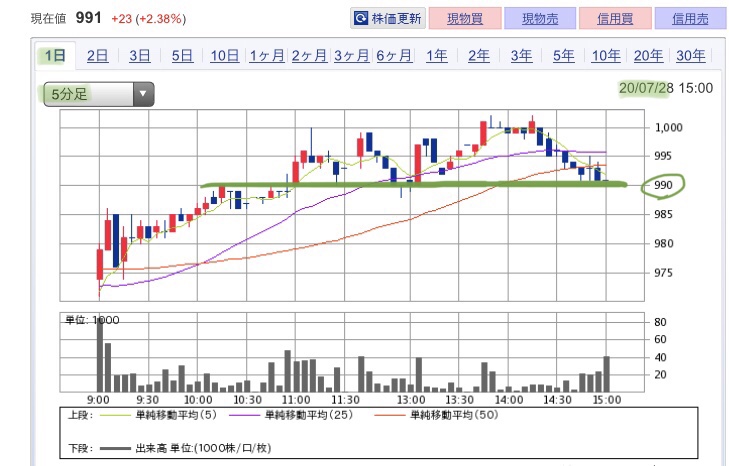
Task: Switch to the 3日 period tab
Action: (x=139, y=56)
